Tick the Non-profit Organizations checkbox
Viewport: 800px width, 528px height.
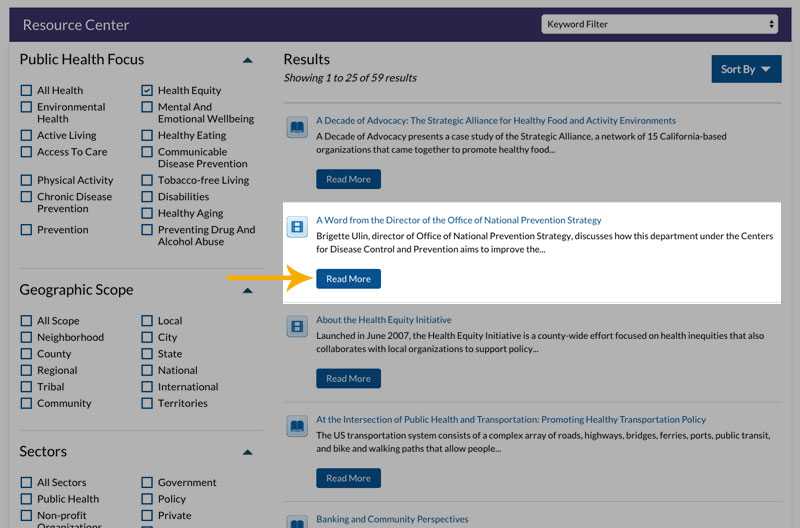click(x=26, y=515)
